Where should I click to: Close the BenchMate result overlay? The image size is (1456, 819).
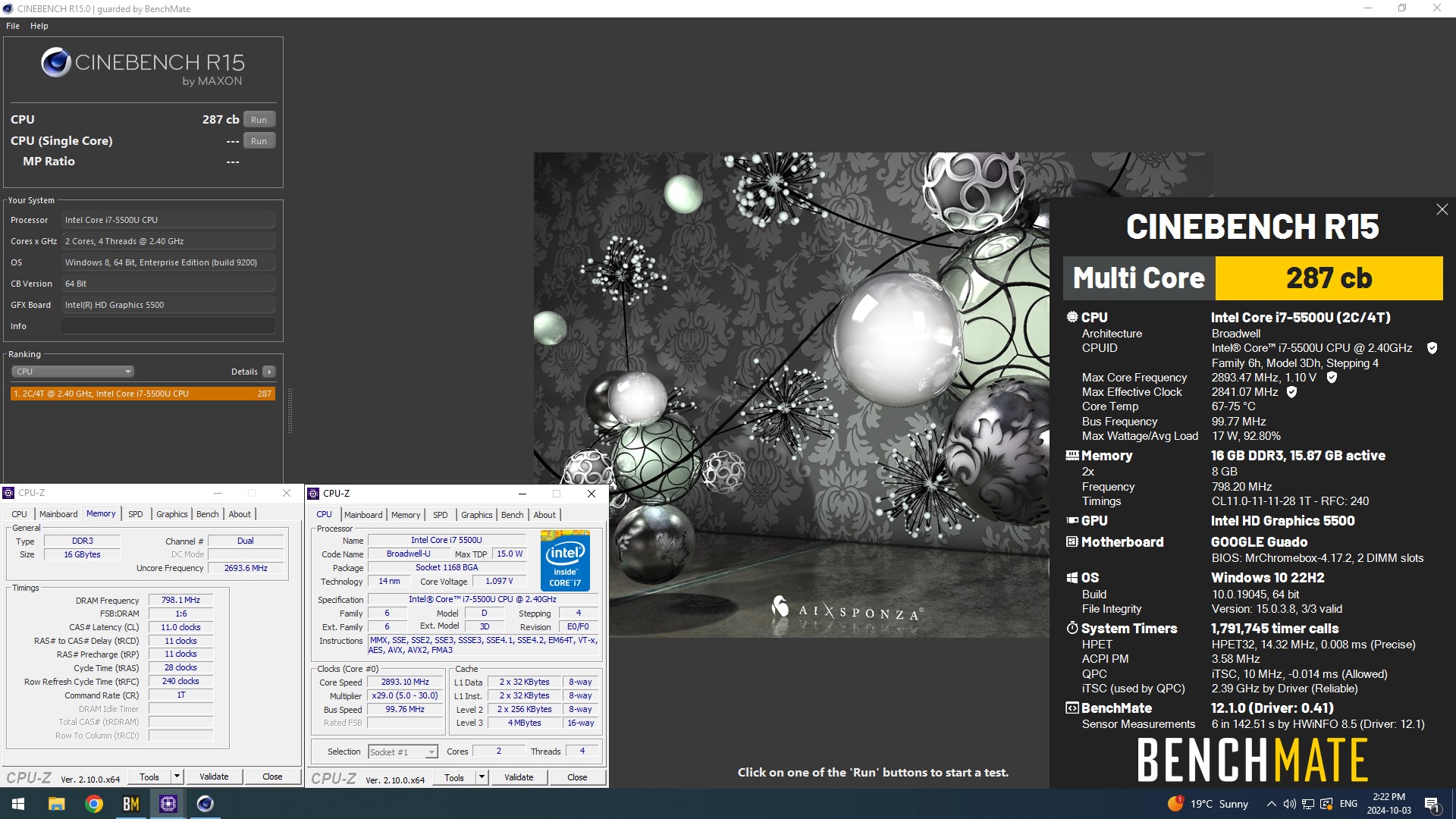[x=1442, y=209]
